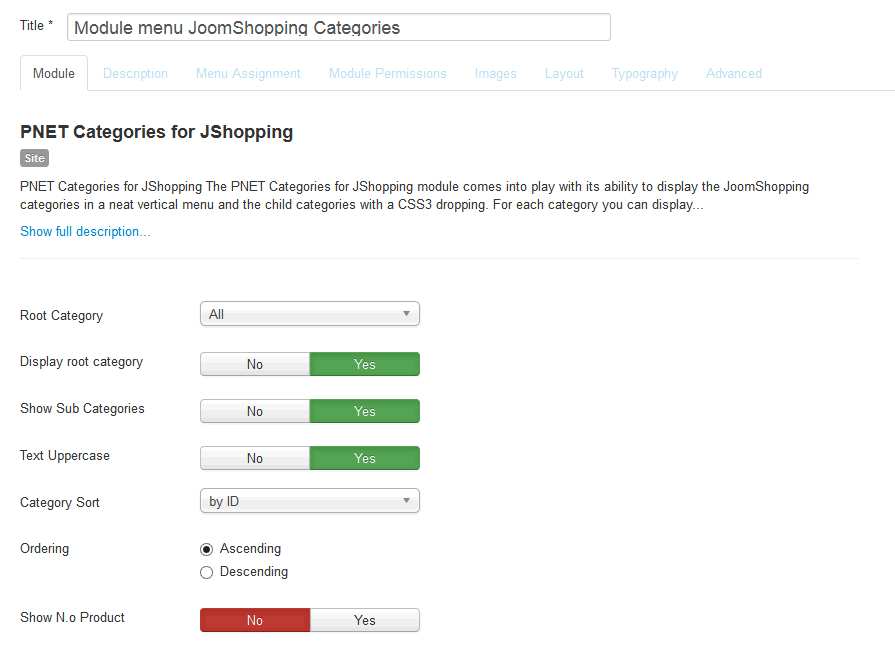
Task: Open the Advanced tab
Action: [733, 74]
